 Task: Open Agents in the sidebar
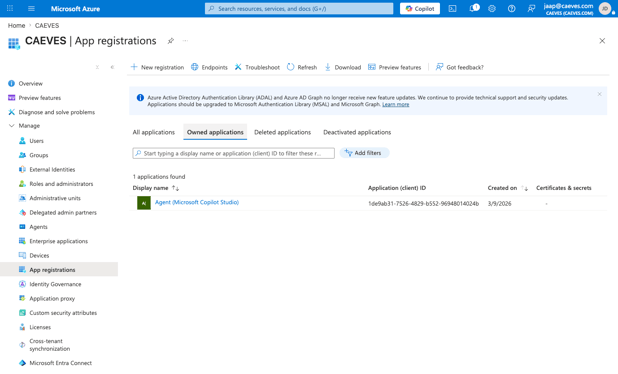pos(33,227)
